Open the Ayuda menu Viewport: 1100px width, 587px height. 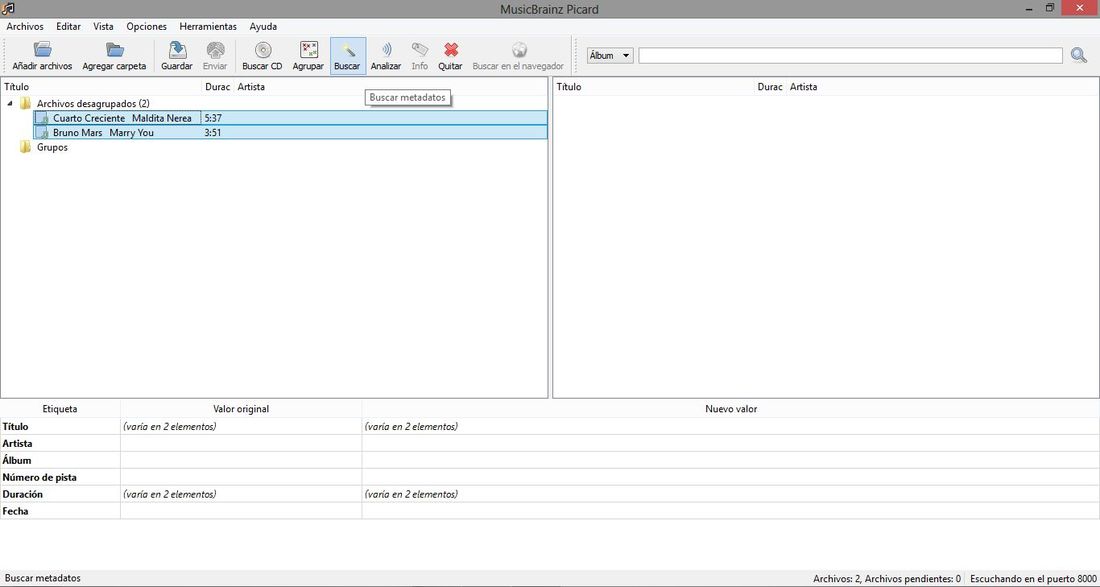(263, 27)
